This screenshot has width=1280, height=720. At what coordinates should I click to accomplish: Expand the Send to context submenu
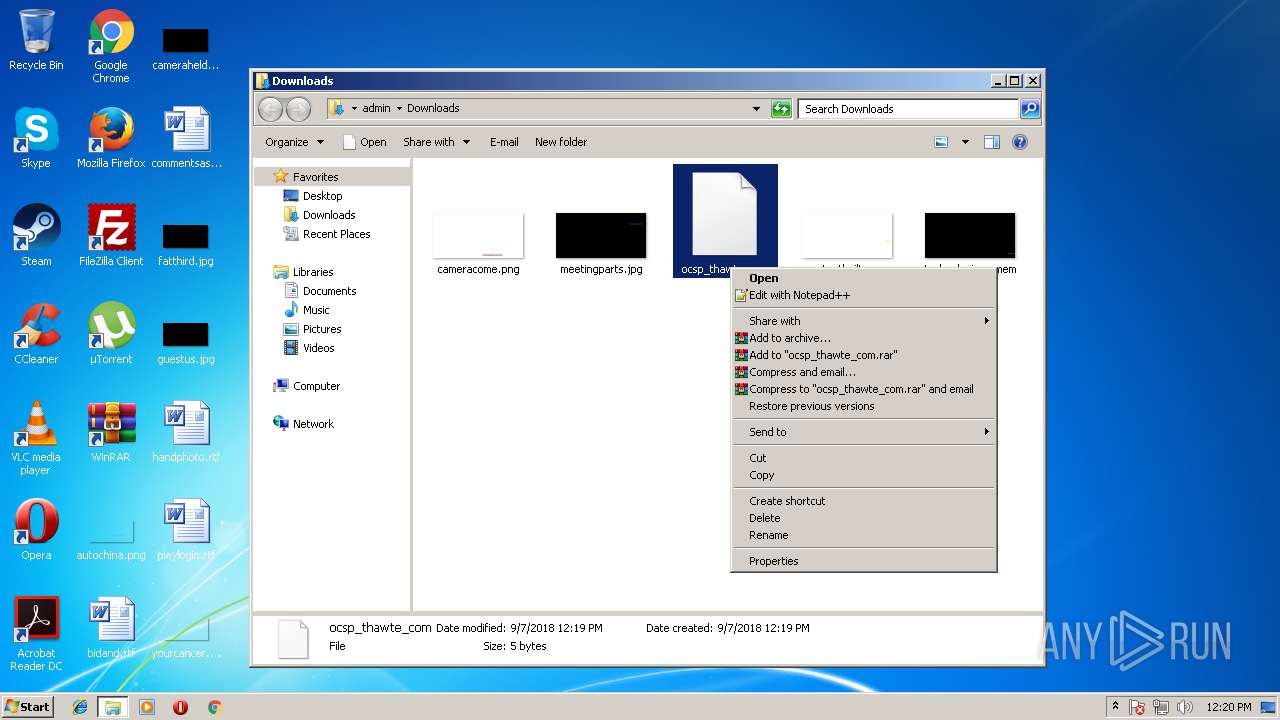tap(864, 432)
